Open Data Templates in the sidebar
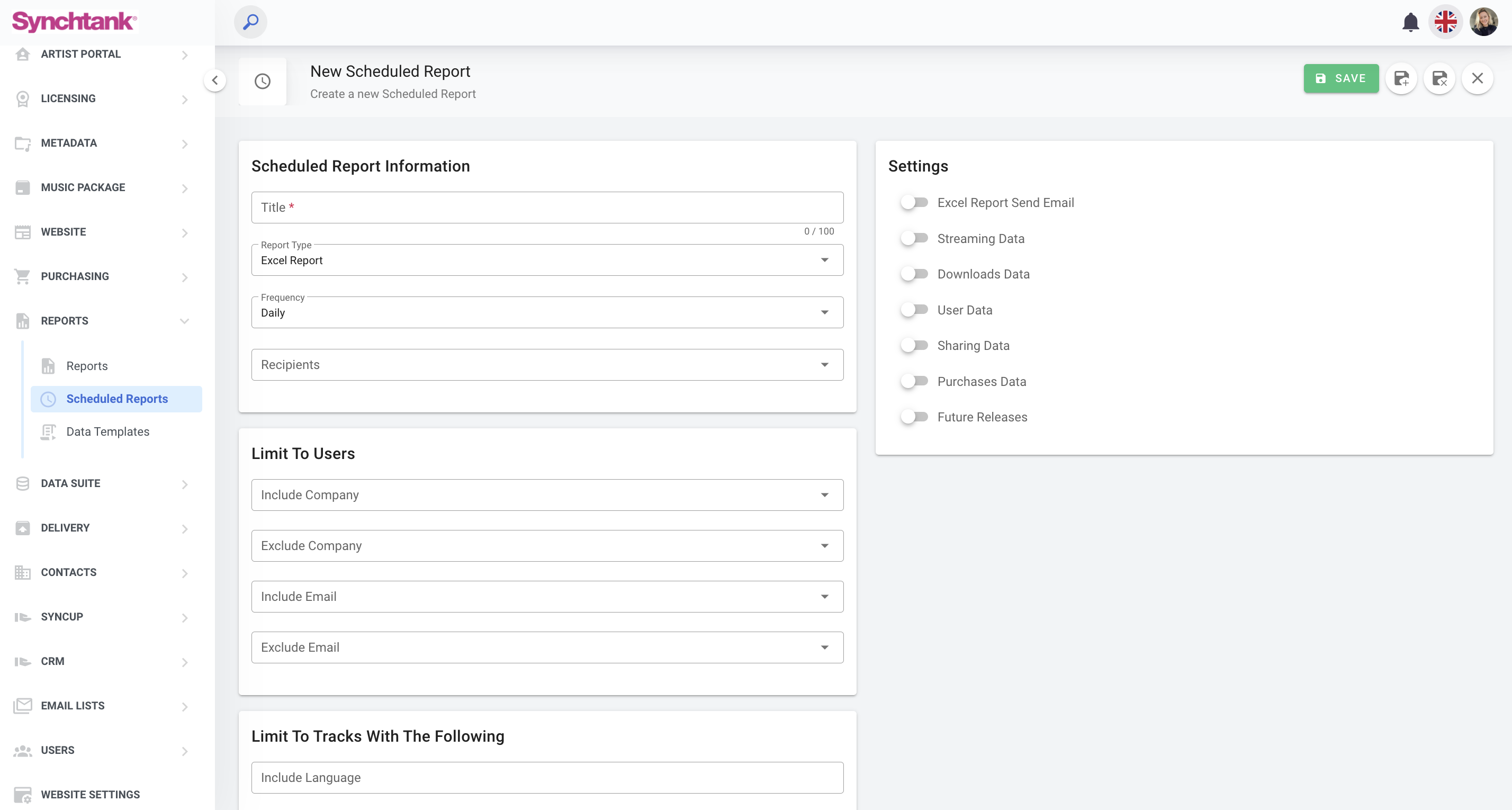 (107, 431)
